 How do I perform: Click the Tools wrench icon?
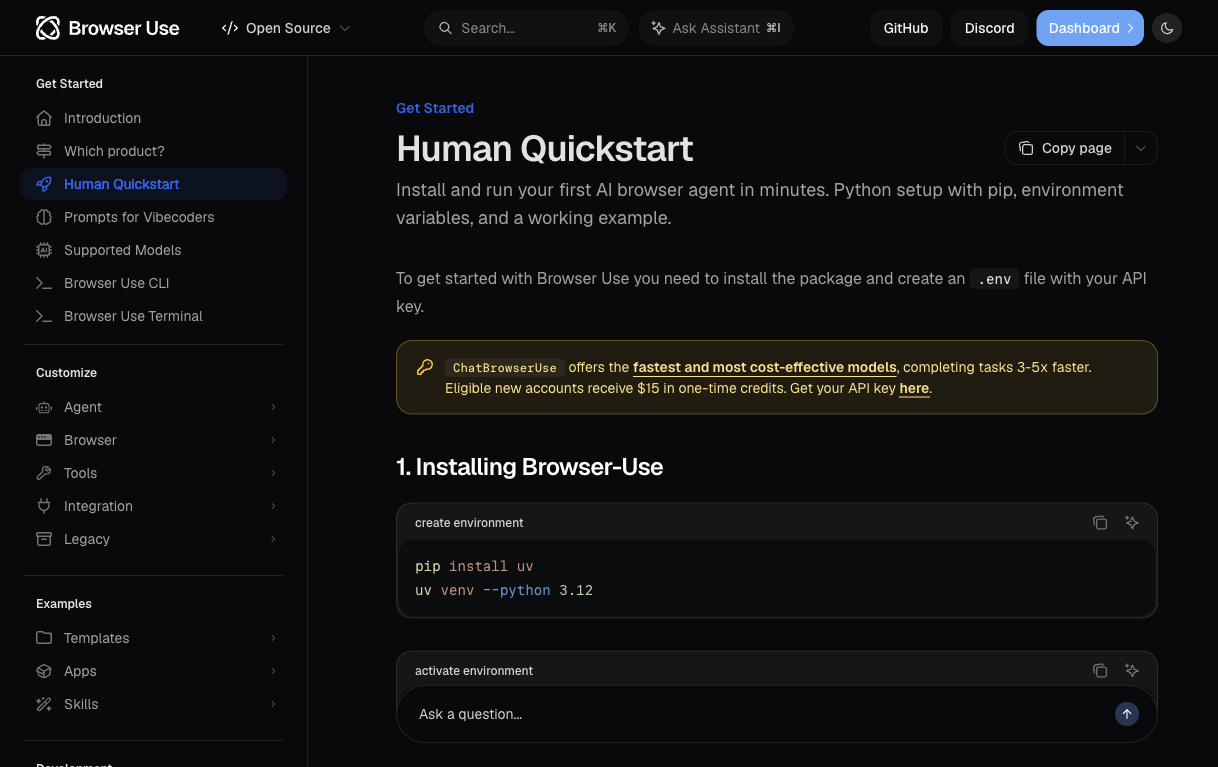[x=44, y=473]
